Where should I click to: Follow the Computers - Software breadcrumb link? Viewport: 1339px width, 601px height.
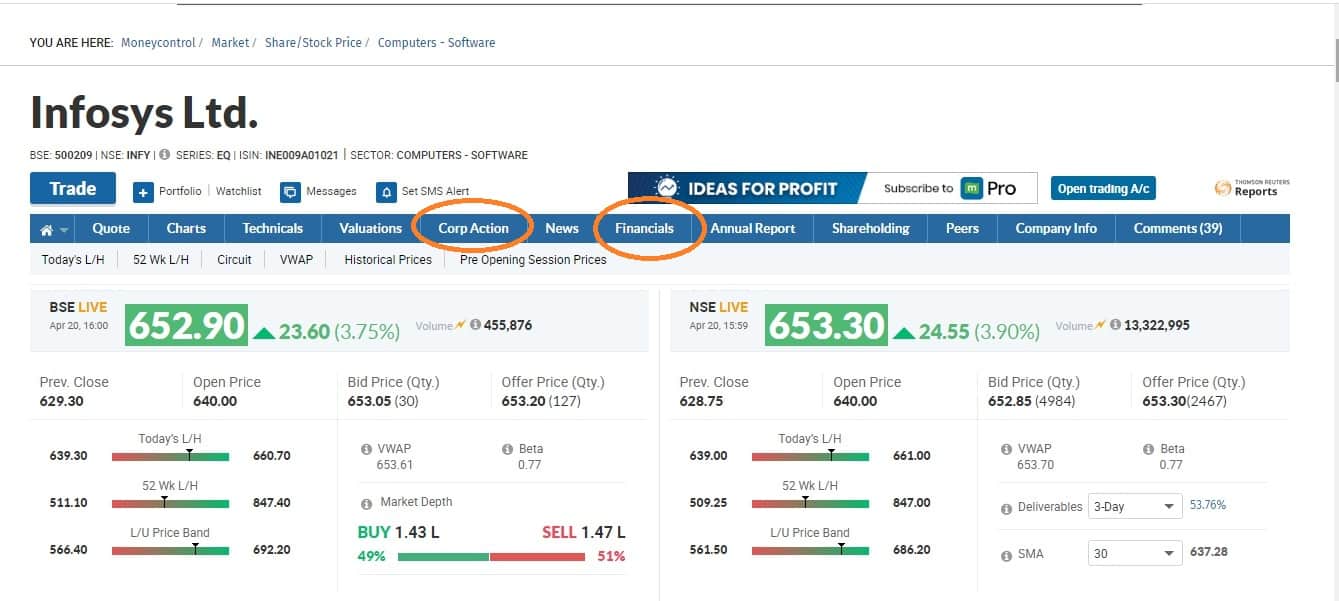pyautogui.click(x=436, y=43)
